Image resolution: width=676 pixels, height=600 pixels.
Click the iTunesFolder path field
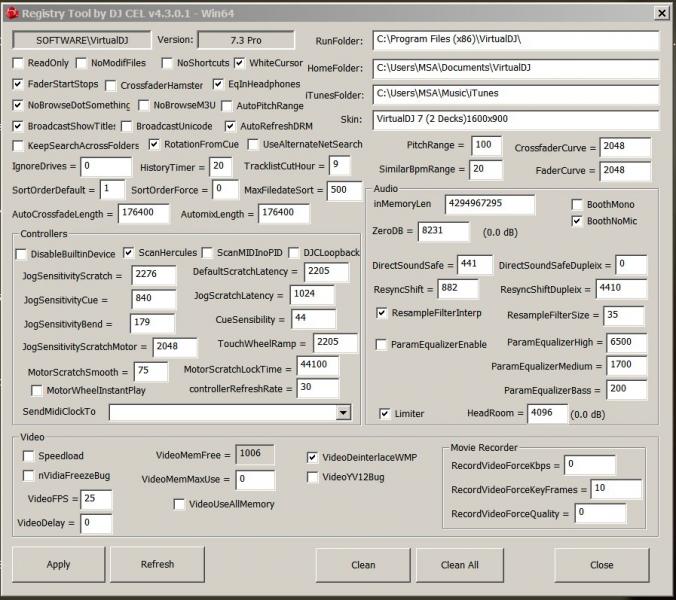point(516,94)
